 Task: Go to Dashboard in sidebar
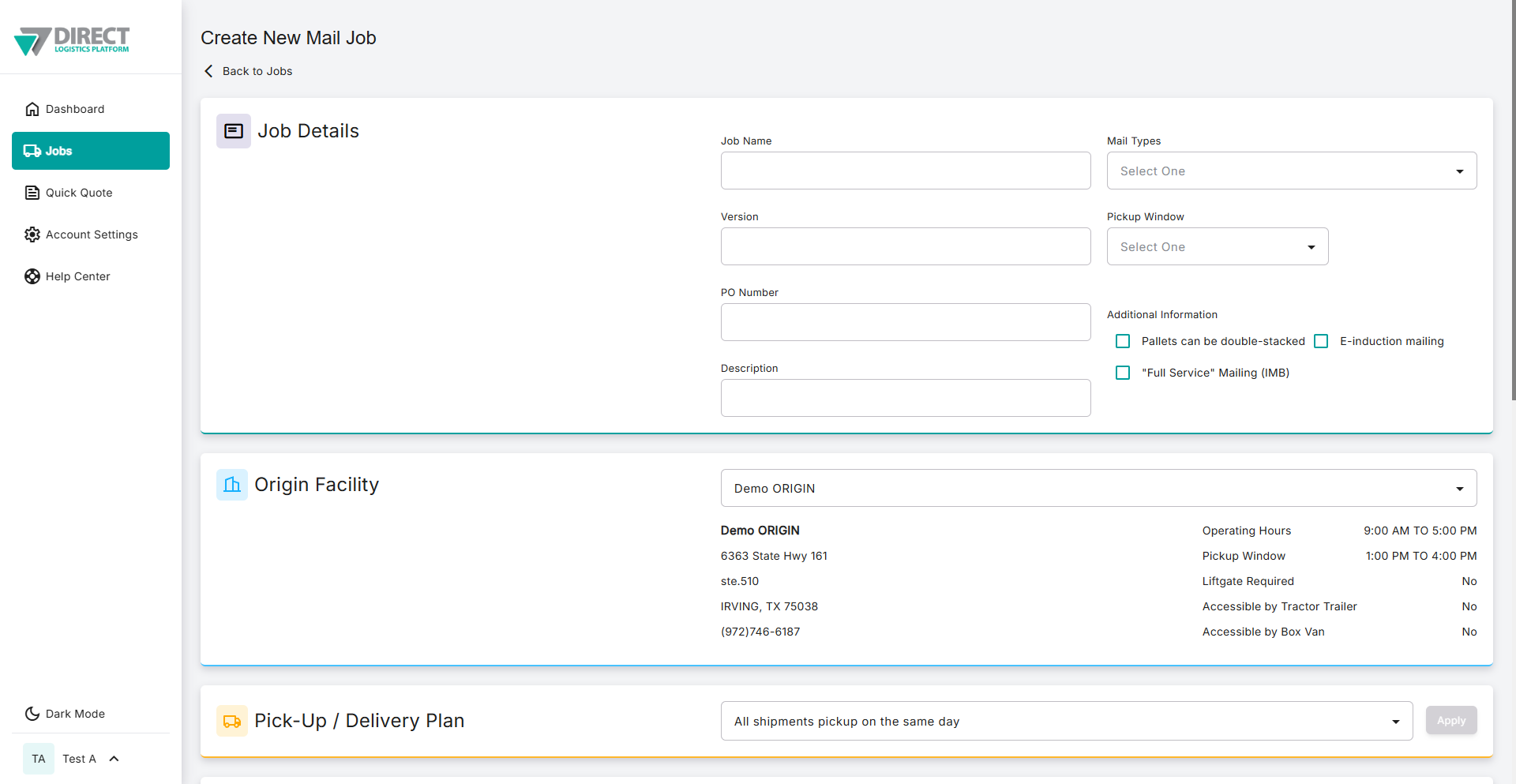pyautogui.click(x=91, y=109)
